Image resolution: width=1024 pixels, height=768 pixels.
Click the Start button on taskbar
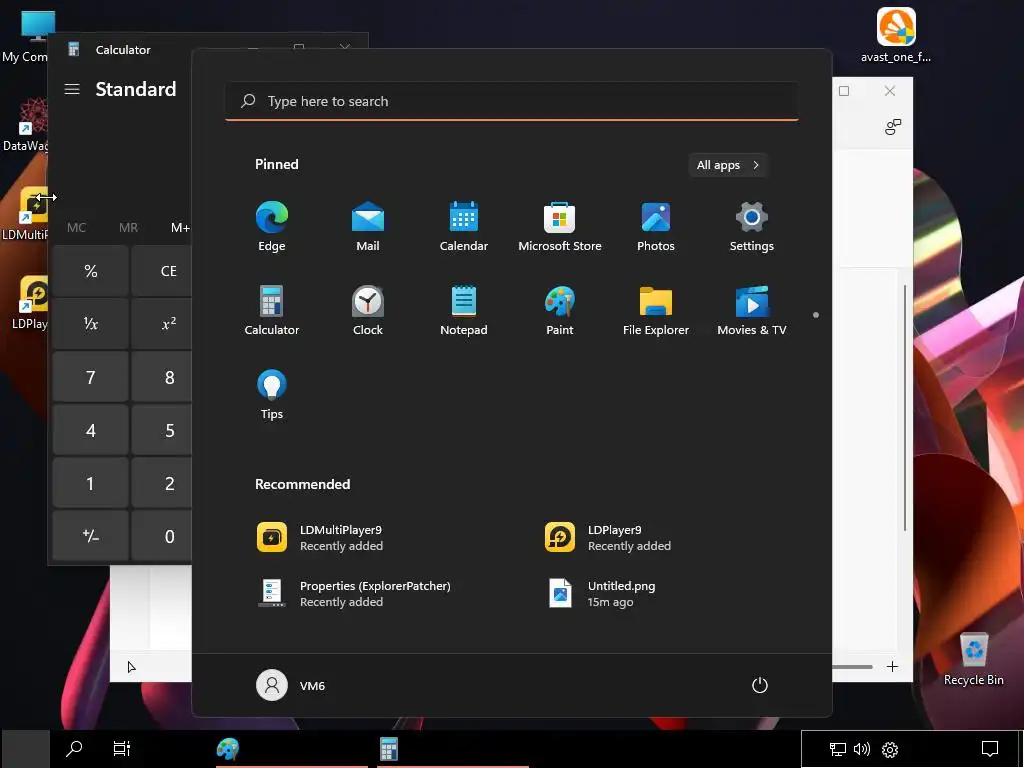pos(25,748)
